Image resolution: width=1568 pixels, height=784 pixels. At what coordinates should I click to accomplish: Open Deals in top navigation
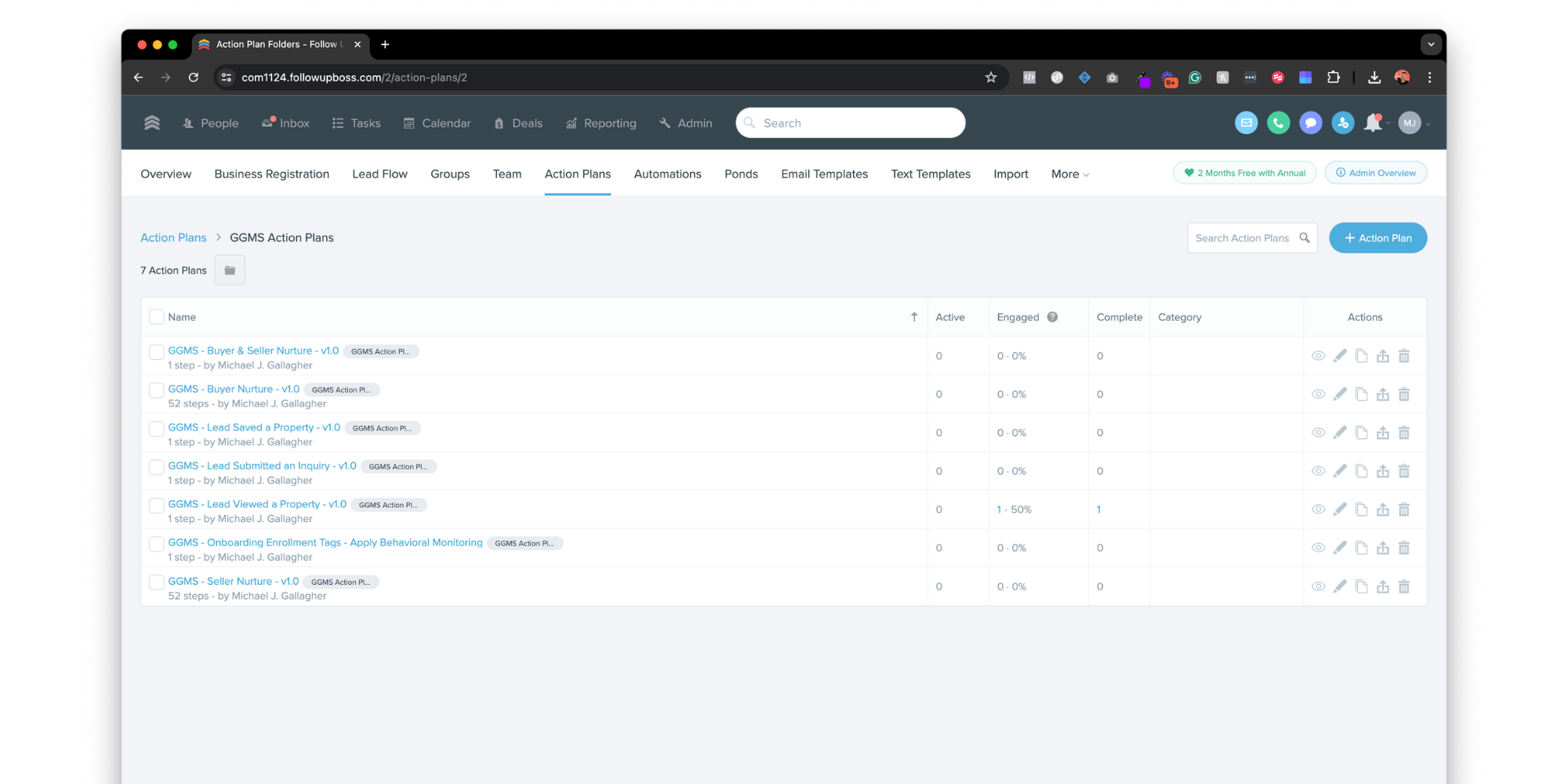(x=518, y=123)
